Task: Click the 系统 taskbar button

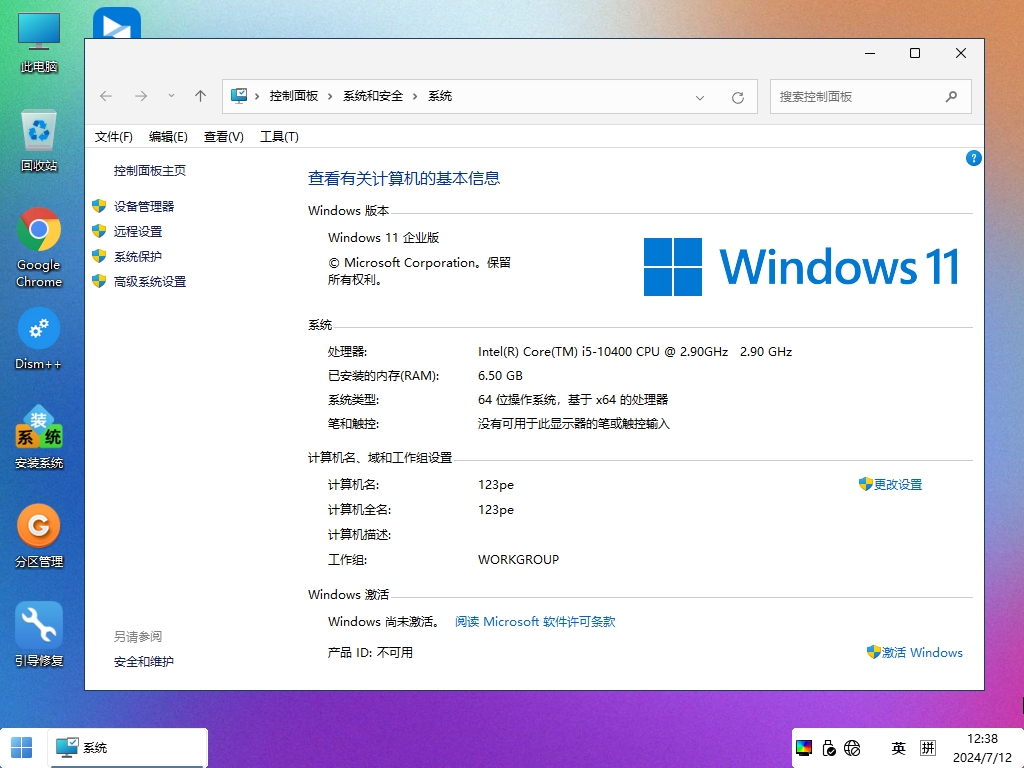Action: click(x=127, y=748)
